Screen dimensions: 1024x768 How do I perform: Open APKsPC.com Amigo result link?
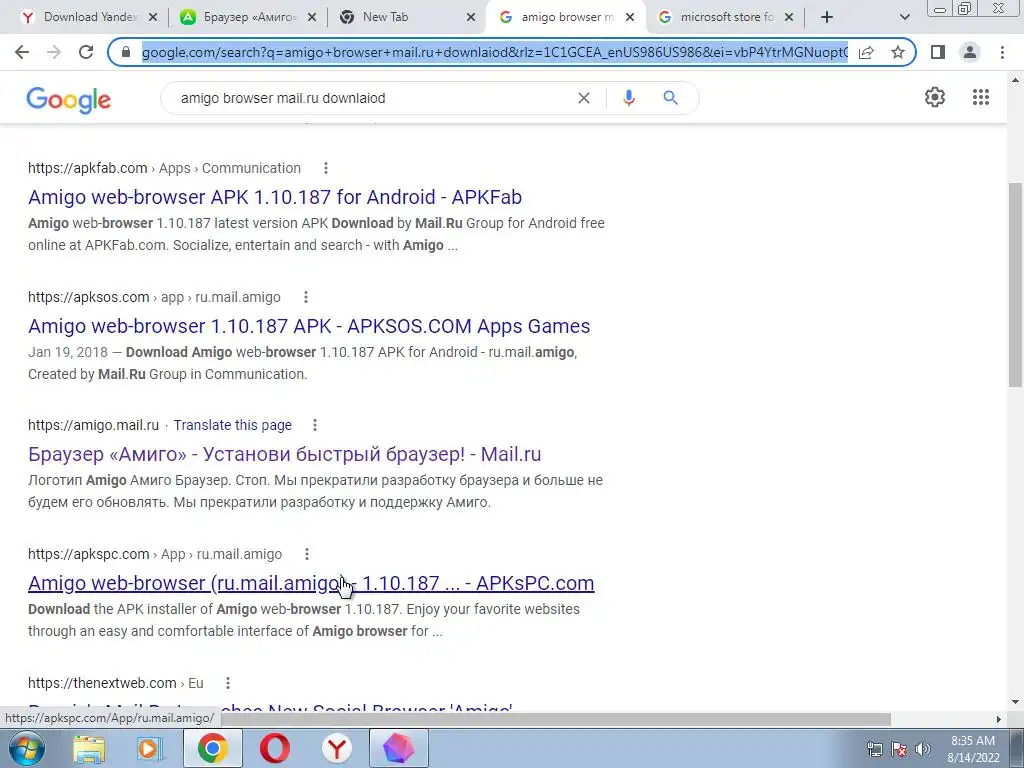[x=311, y=583]
